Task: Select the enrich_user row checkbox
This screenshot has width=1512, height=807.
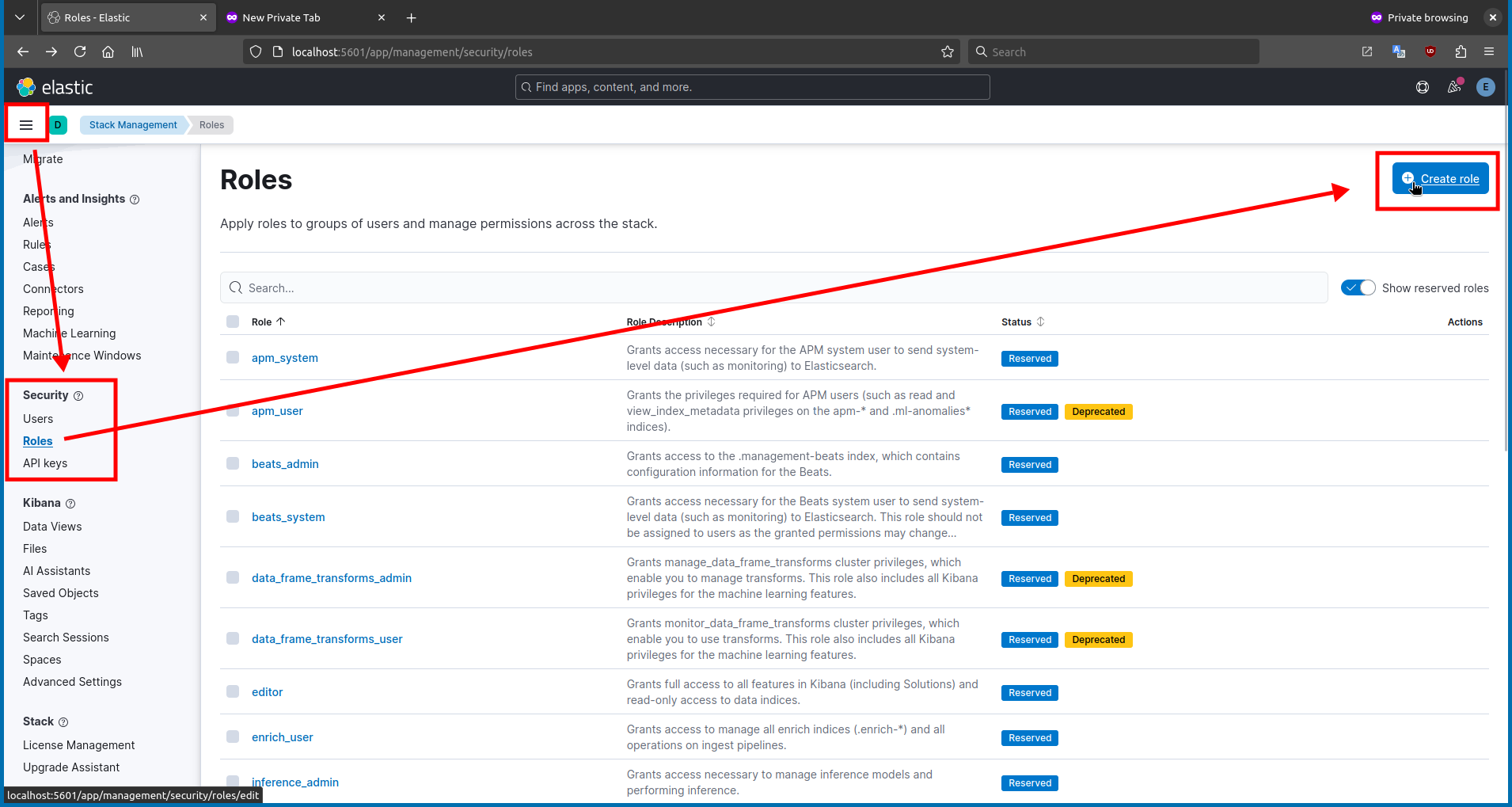Action: click(233, 737)
